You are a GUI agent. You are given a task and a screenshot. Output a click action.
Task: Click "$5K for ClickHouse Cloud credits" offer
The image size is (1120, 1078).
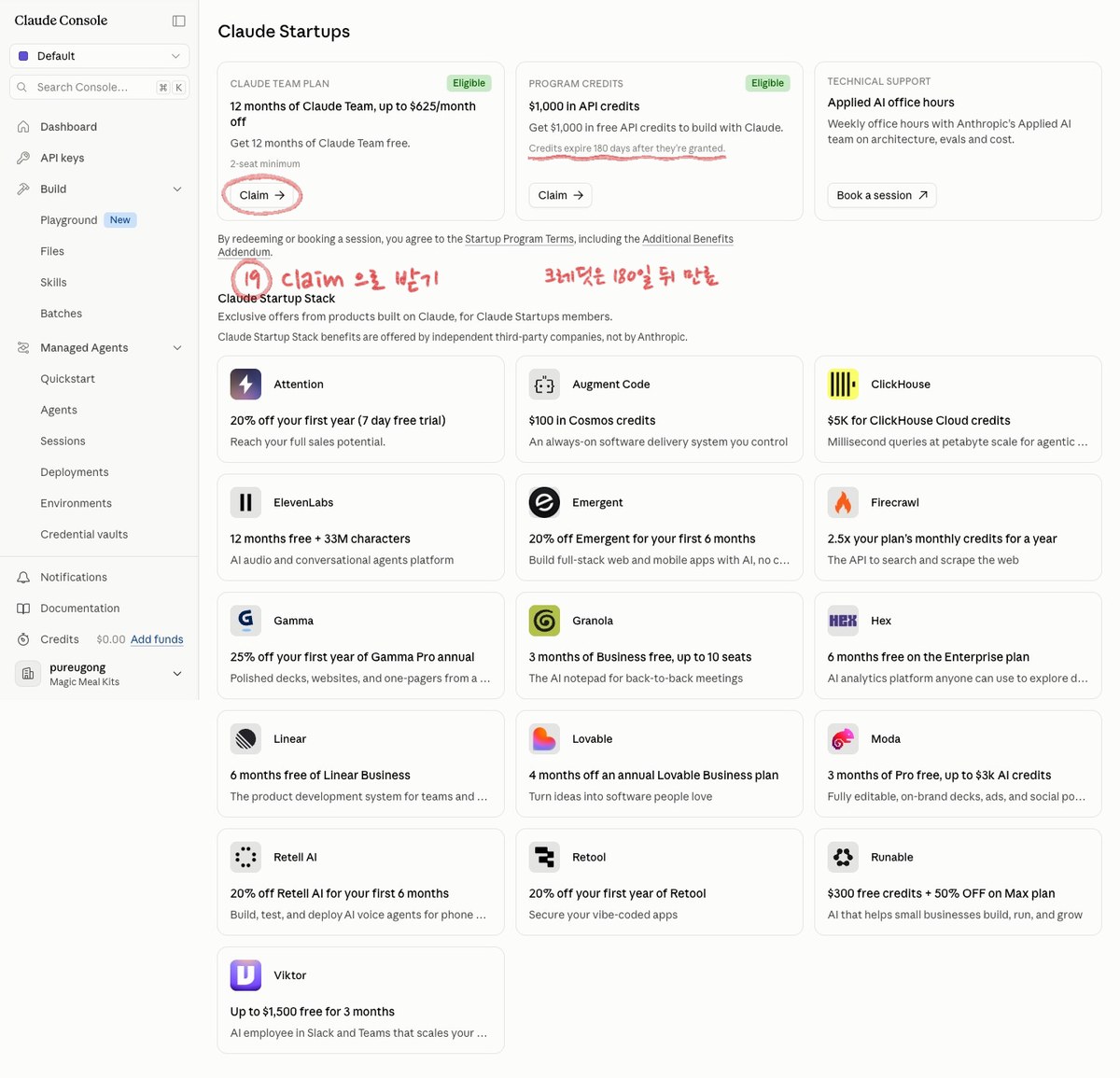918,421
